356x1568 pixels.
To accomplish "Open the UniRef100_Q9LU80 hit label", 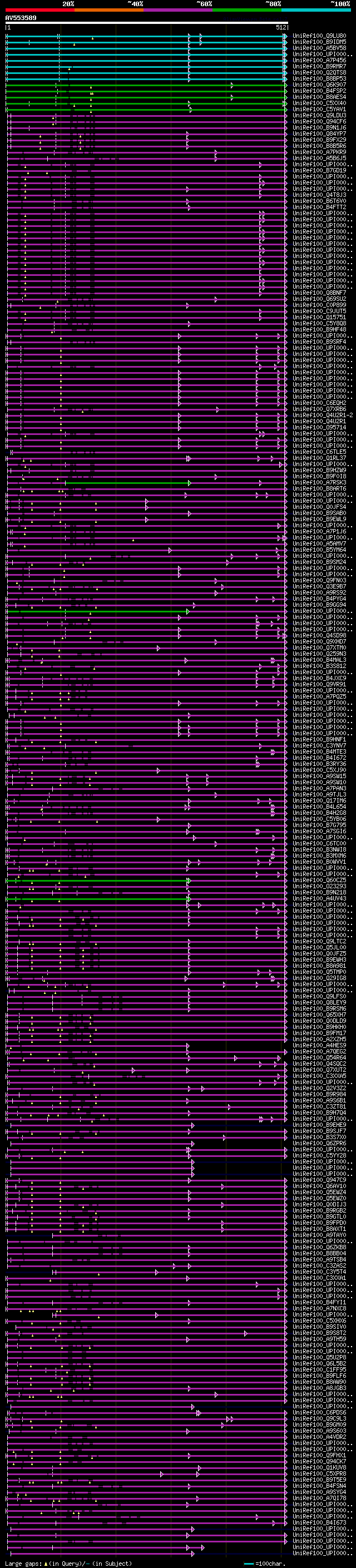I will (x=319, y=36).
